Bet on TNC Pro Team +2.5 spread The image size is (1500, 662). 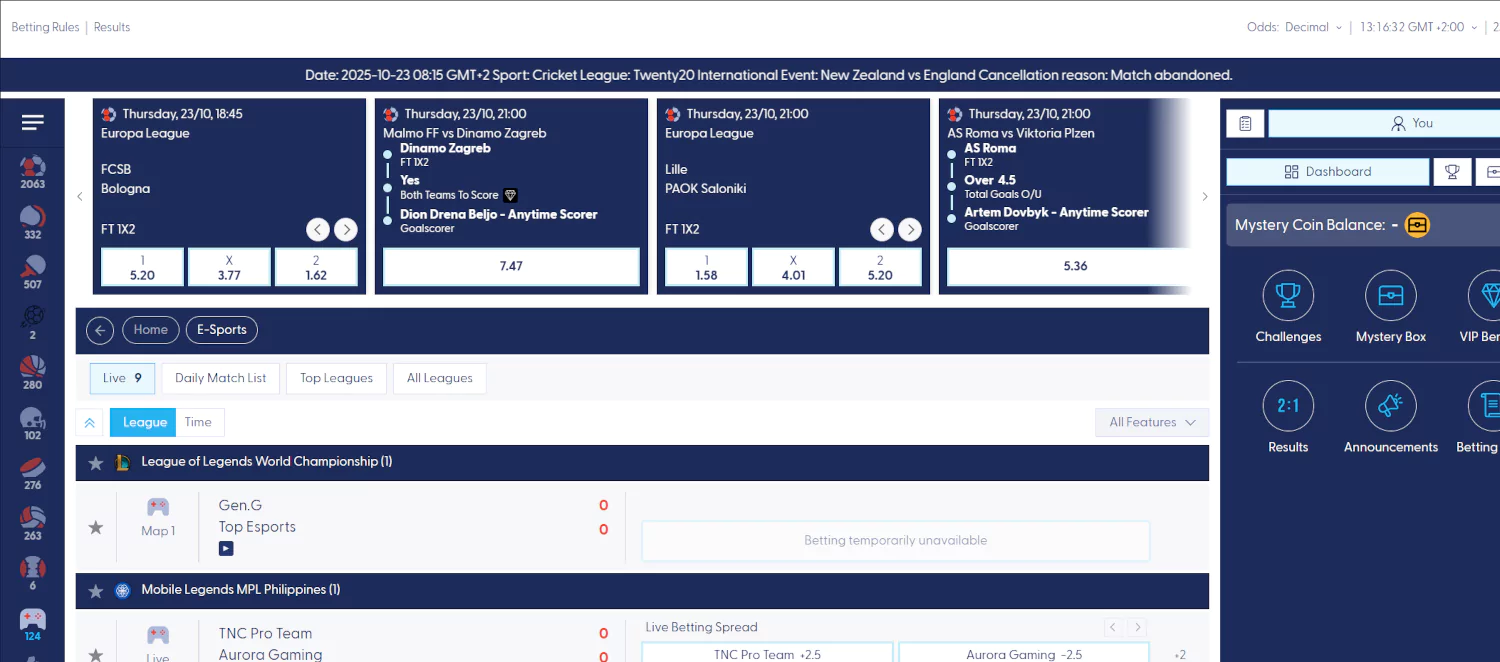767,653
